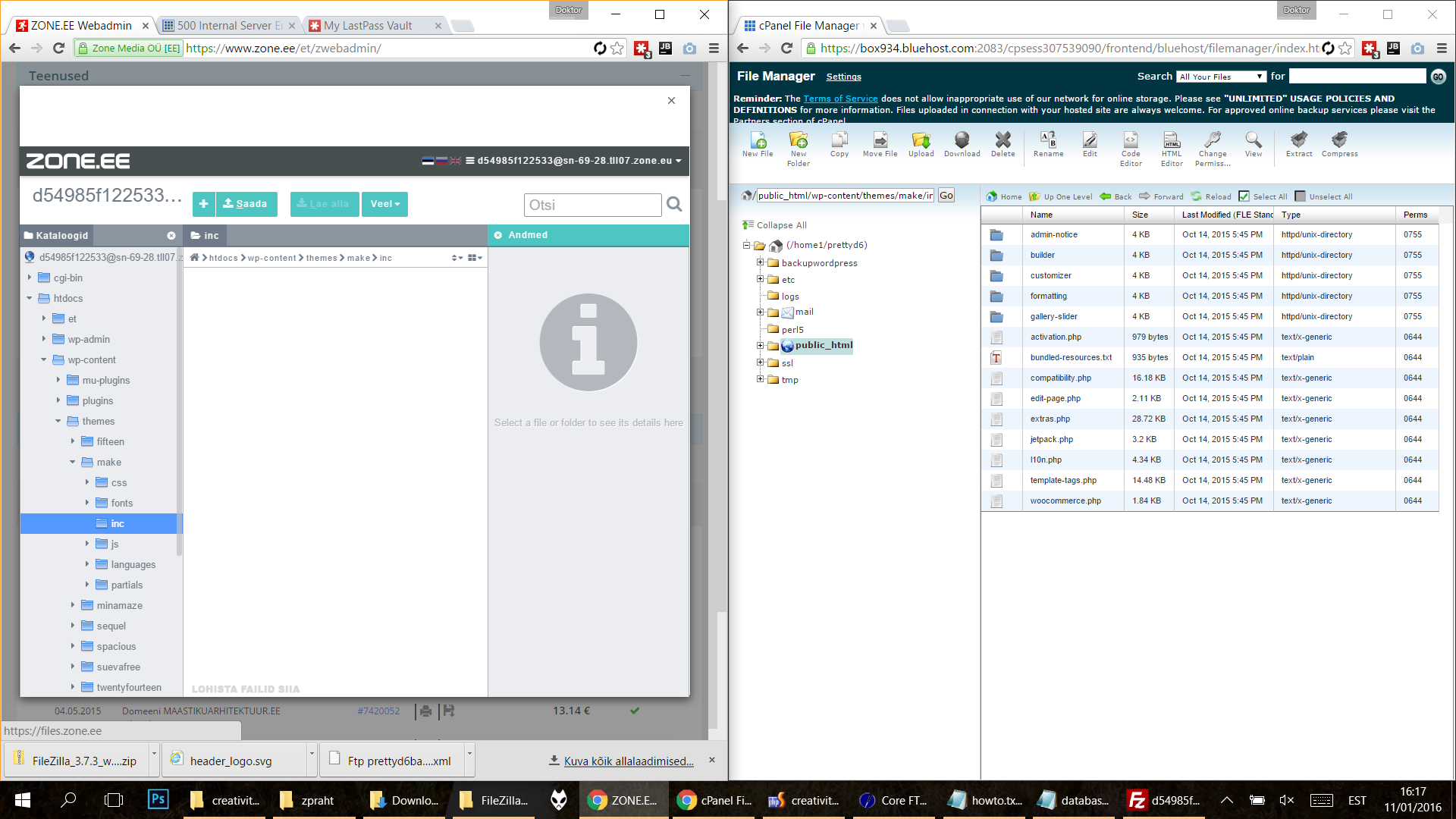This screenshot has width=1456, height=819.
Task: Click Reload in cPanel file list
Action: (x=1211, y=196)
